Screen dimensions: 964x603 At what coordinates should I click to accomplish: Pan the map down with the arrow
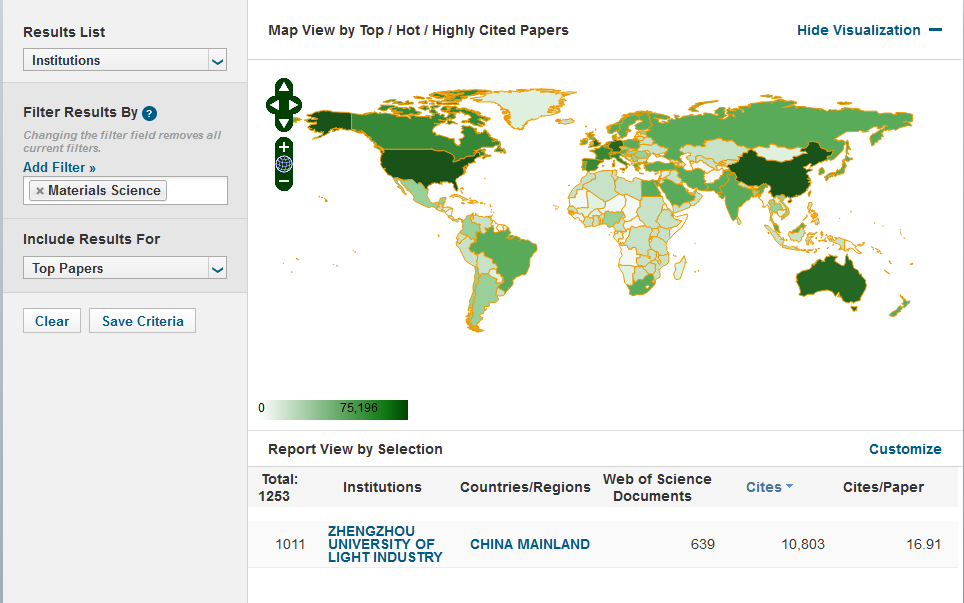coord(284,122)
